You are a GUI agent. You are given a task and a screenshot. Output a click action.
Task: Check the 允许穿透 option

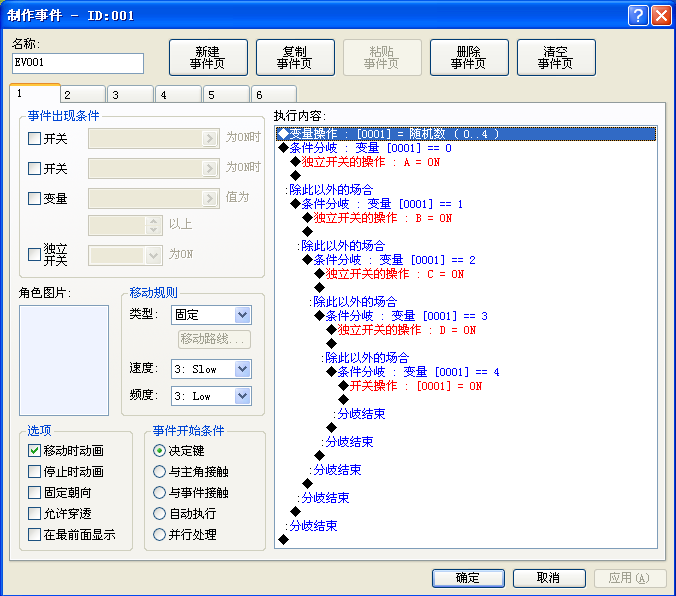[x=34, y=514]
